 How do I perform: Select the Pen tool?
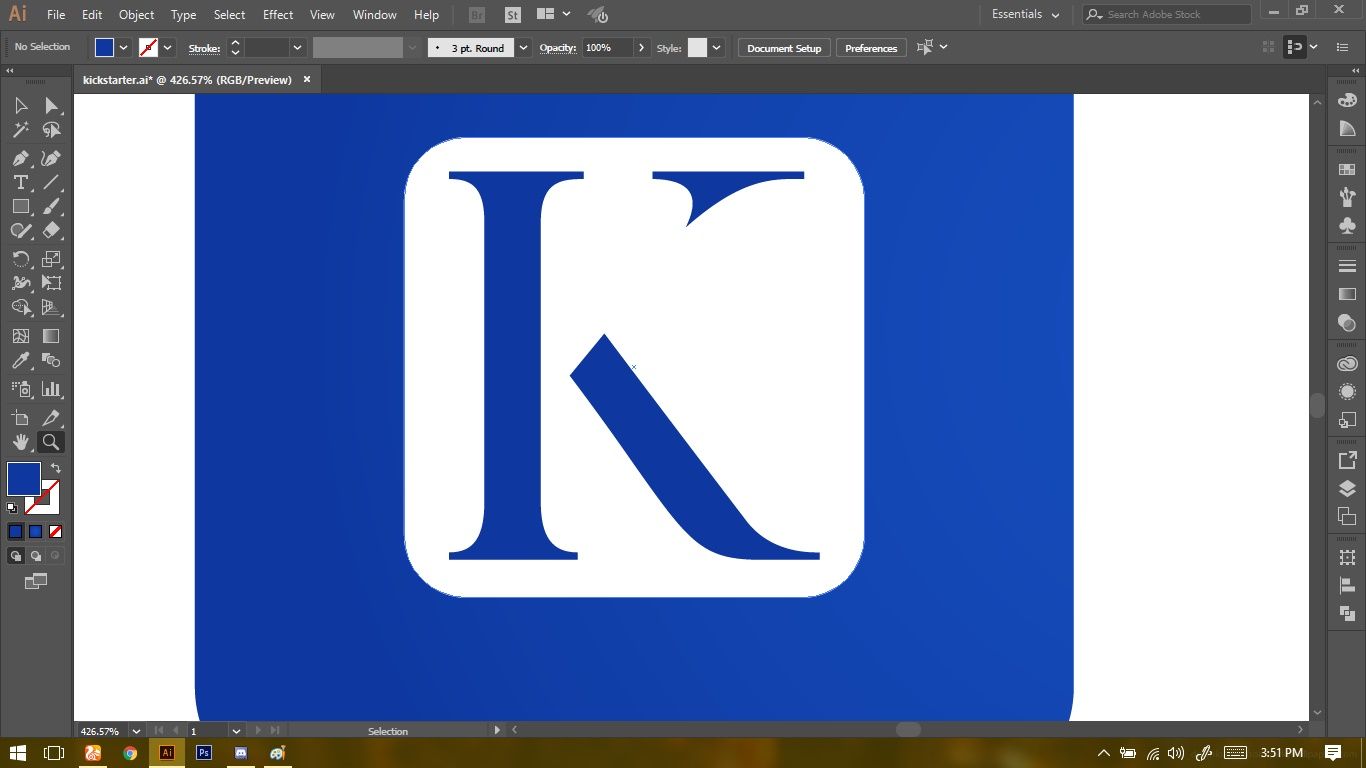20,158
